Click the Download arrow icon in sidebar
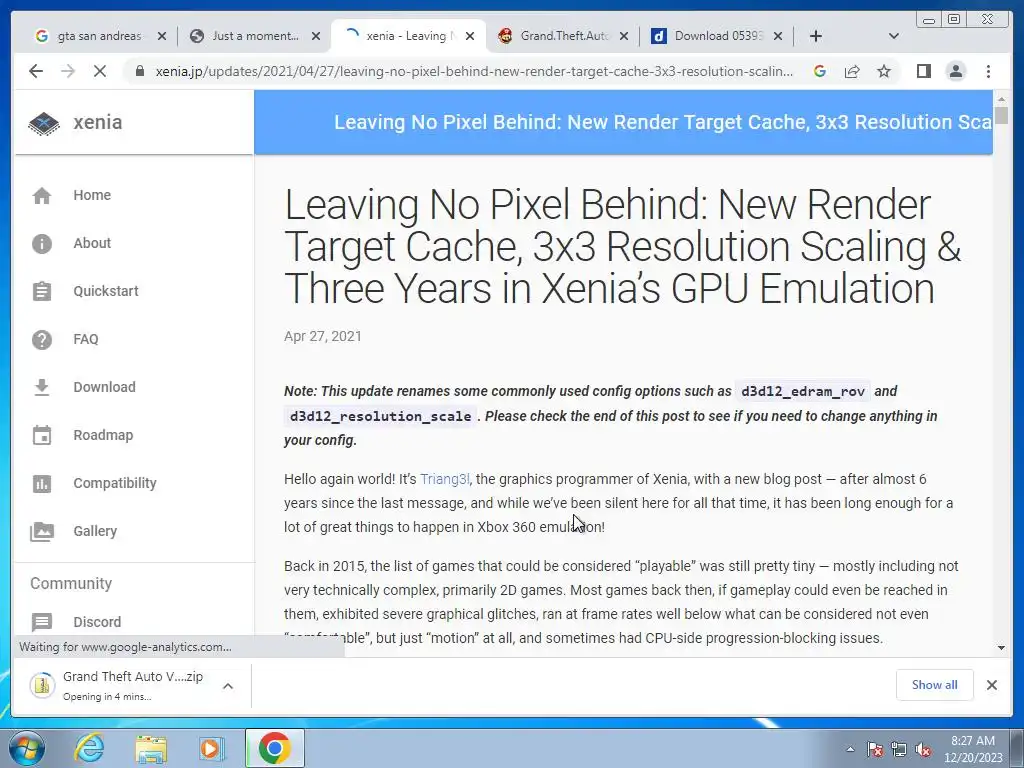Viewport: 1024px width, 768px height. pyautogui.click(x=42, y=387)
